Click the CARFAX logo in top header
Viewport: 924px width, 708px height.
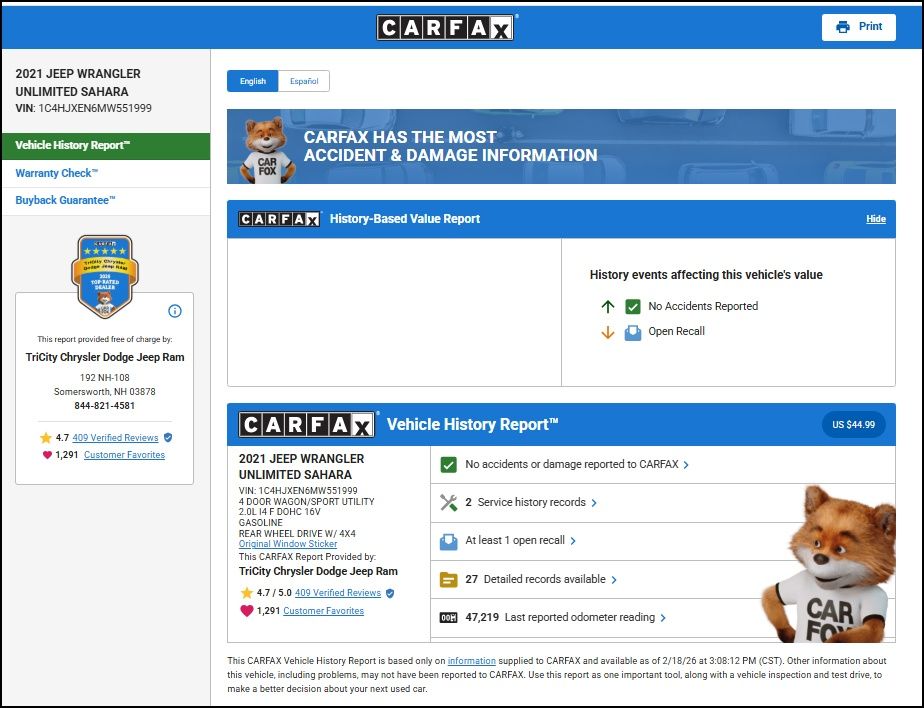click(446, 27)
